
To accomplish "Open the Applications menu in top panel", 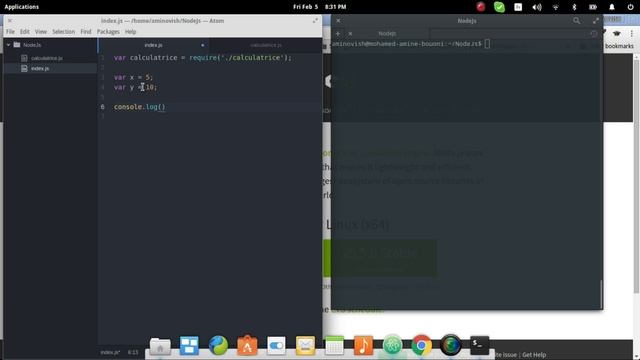I will pyautogui.click(x=22, y=7).
